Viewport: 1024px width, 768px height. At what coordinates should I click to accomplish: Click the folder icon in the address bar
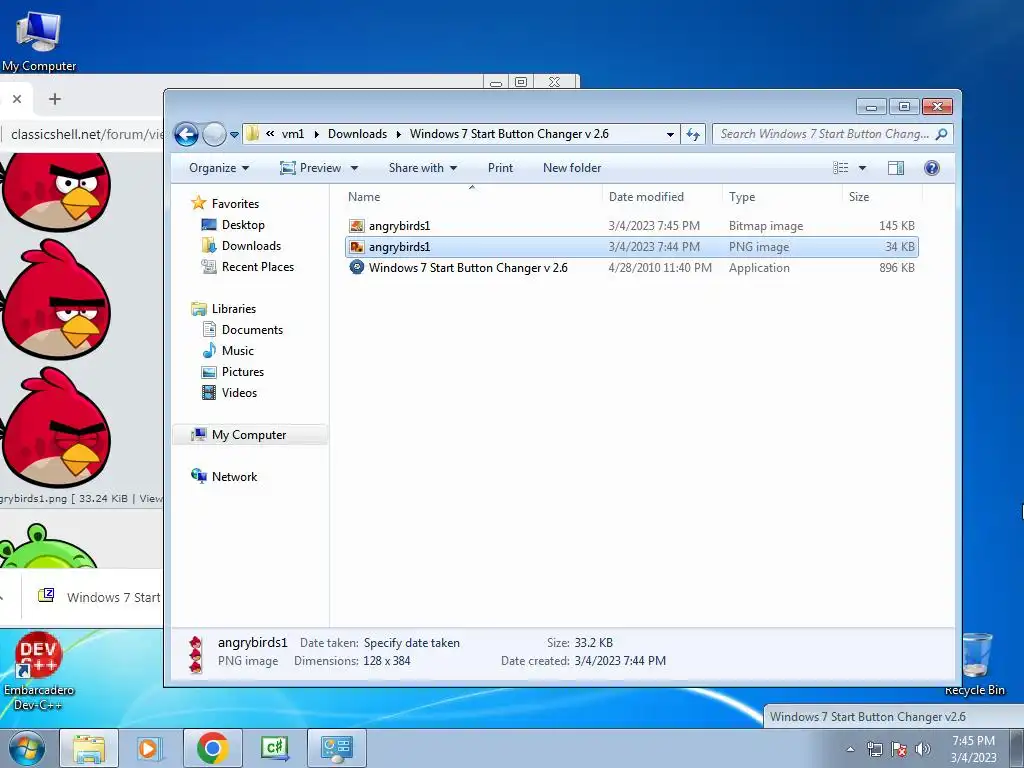pyautogui.click(x=253, y=134)
